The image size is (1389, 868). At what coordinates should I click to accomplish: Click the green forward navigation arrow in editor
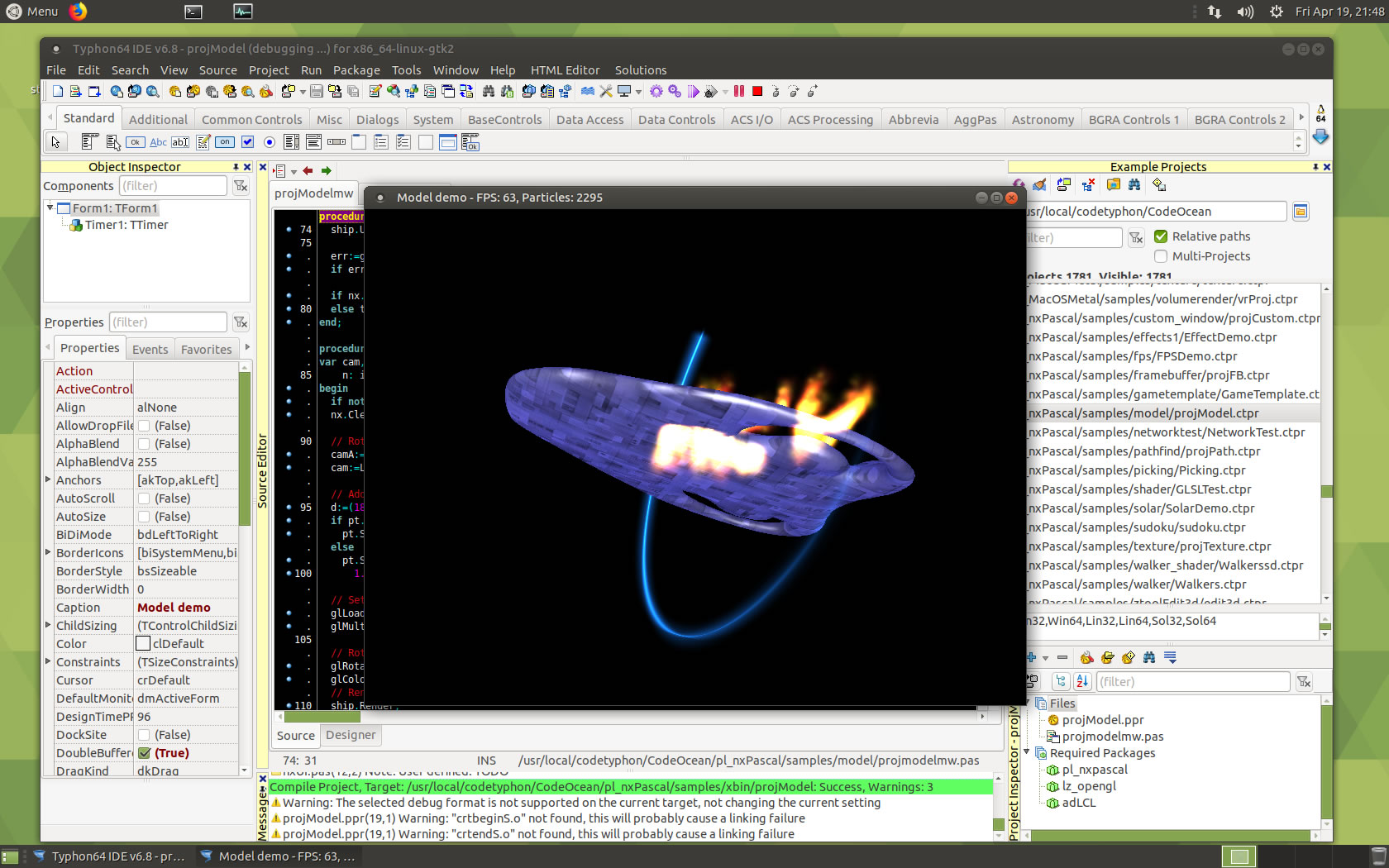pyautogui.click(x=327, y=171)
